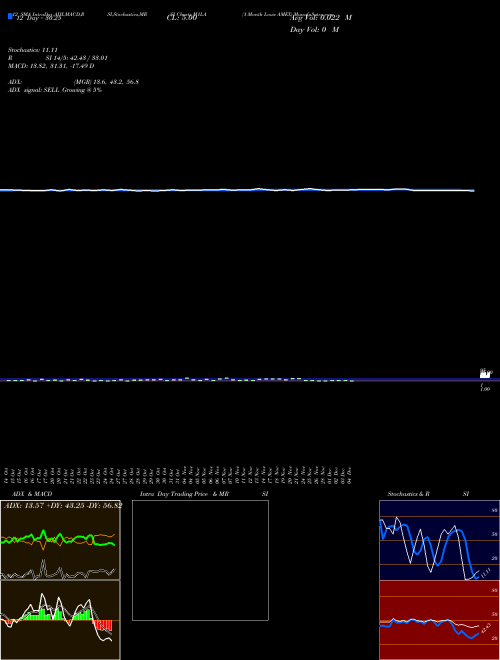Click the "11.11" stochastic end label
Screen dimensions: 500x660
pos(485,573)
